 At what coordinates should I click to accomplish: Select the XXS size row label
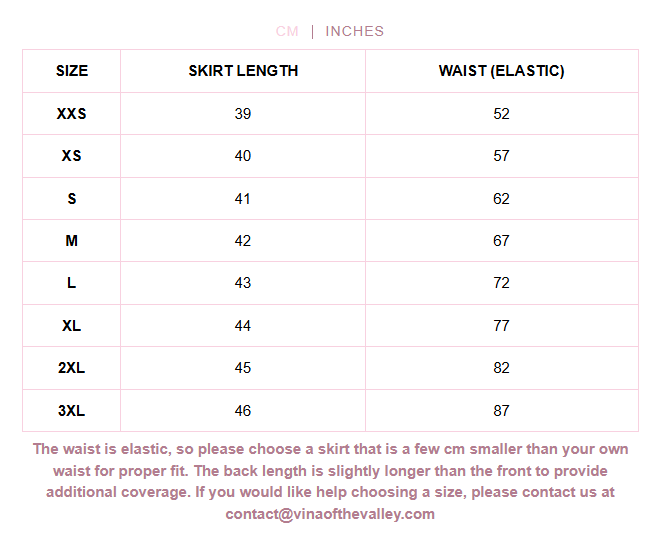tap(72, 114)
